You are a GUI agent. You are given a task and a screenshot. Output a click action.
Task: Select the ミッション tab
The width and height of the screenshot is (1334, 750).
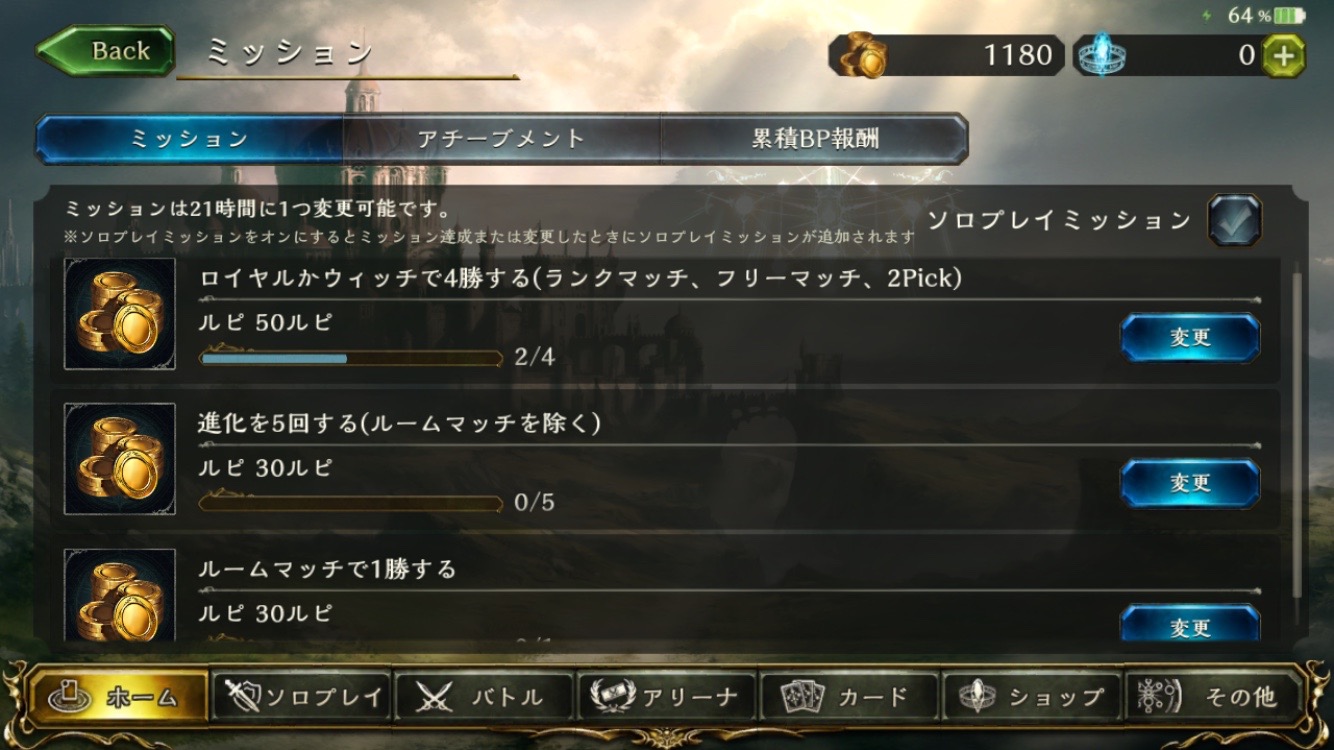[x=190, y=139]
